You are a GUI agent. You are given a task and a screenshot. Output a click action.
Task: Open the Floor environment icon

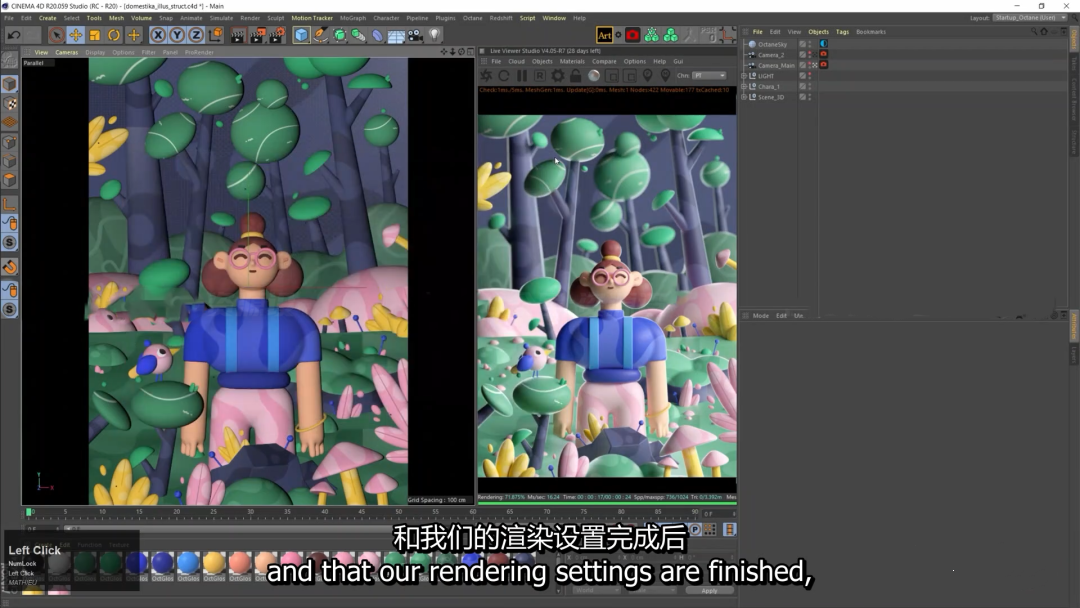pos(396,35)
